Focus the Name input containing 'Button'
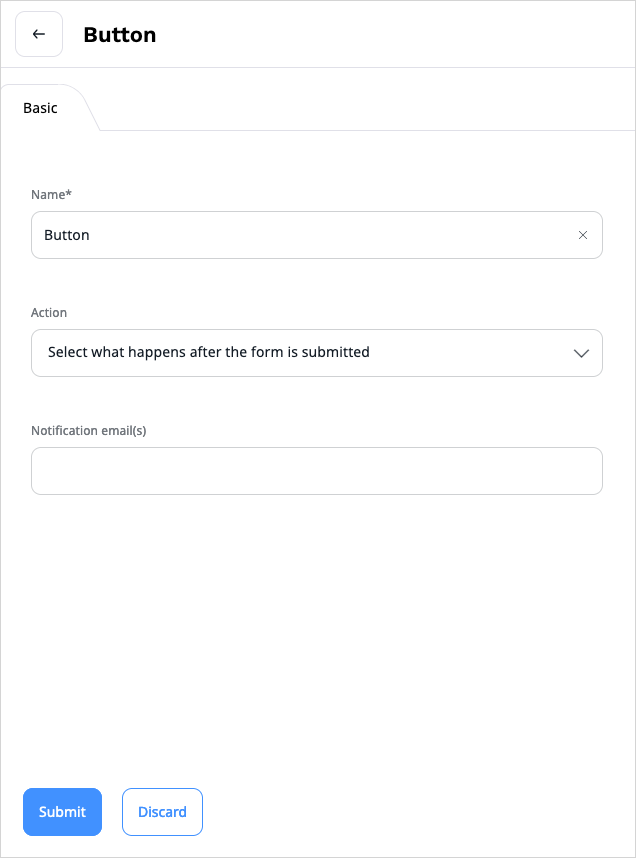The width and height of the screenshot is (636, 858). point(300,235)
